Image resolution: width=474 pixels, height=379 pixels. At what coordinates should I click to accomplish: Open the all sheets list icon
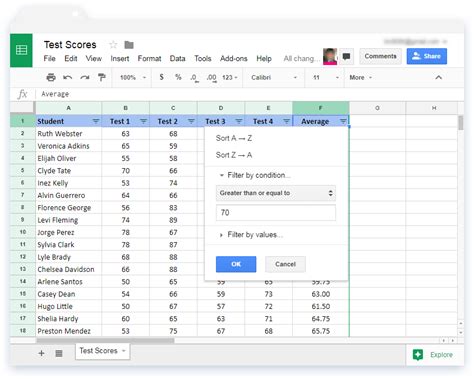59,353
